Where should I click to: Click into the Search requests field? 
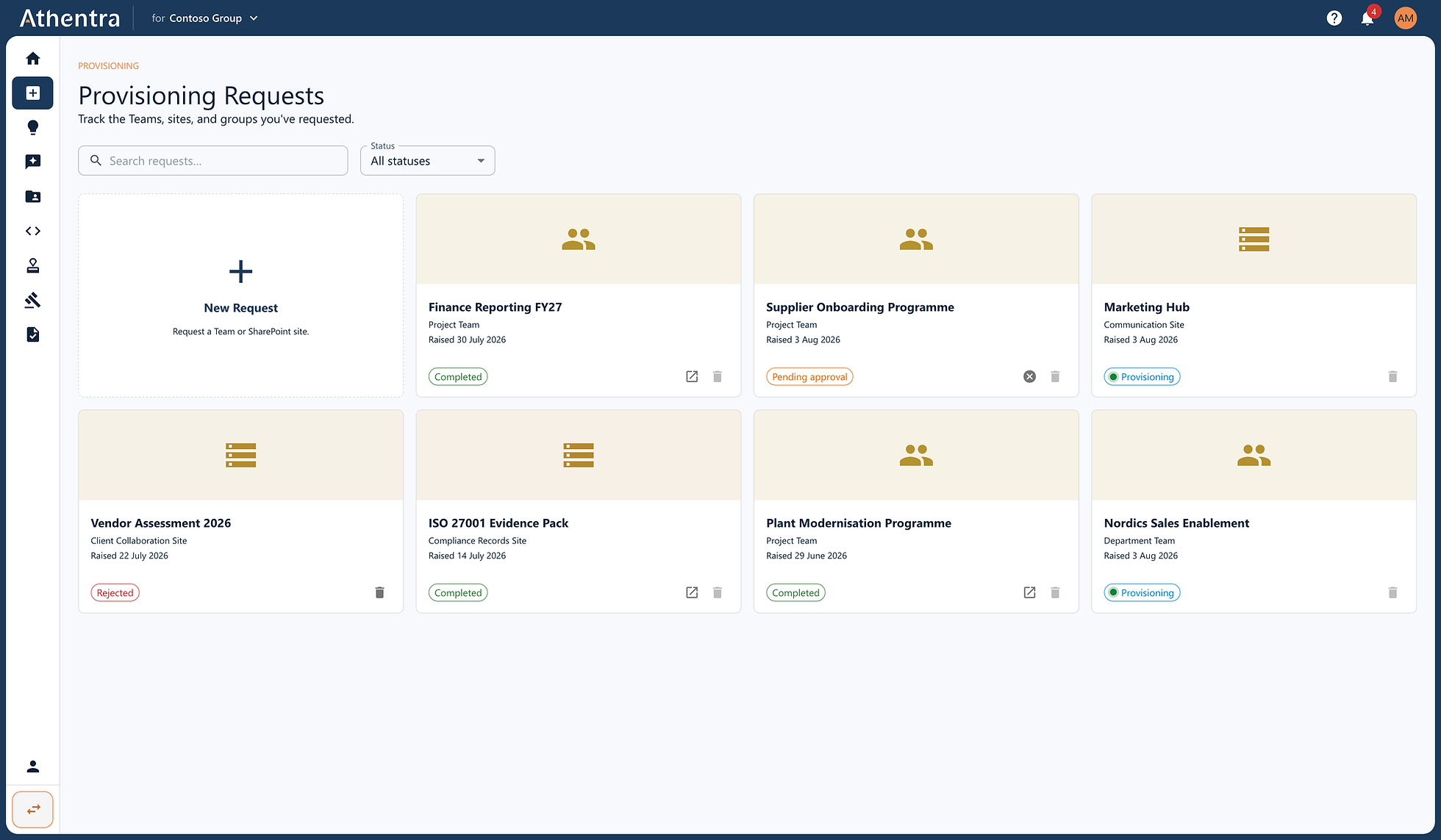(x=213, y=160)
